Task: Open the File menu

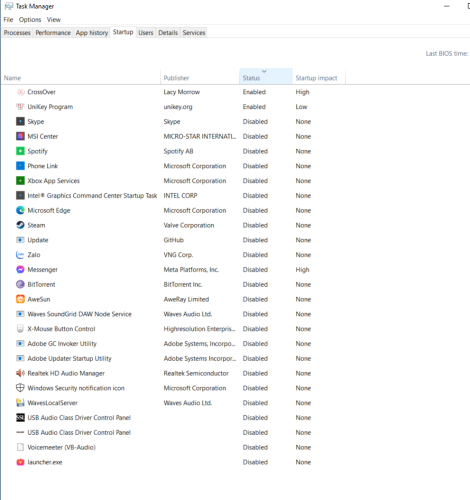Action: click(8, 20)
